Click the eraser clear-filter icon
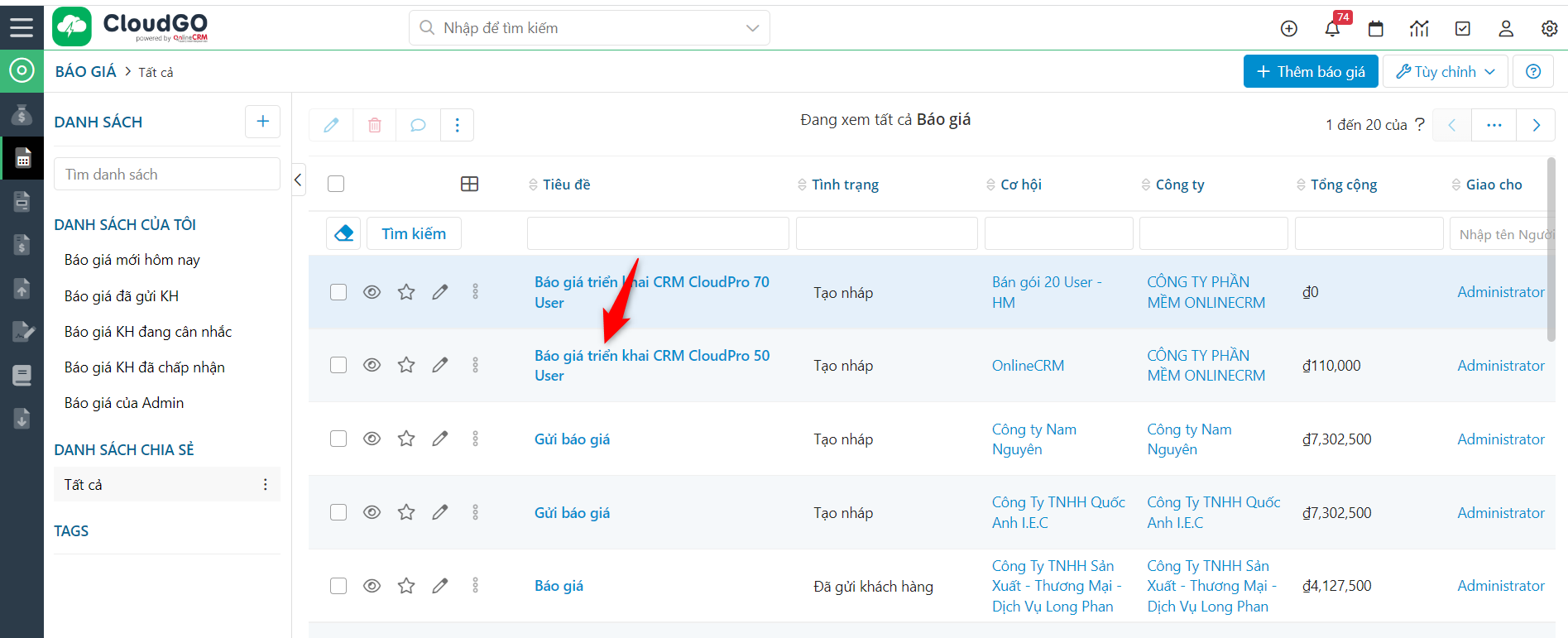 344,234
